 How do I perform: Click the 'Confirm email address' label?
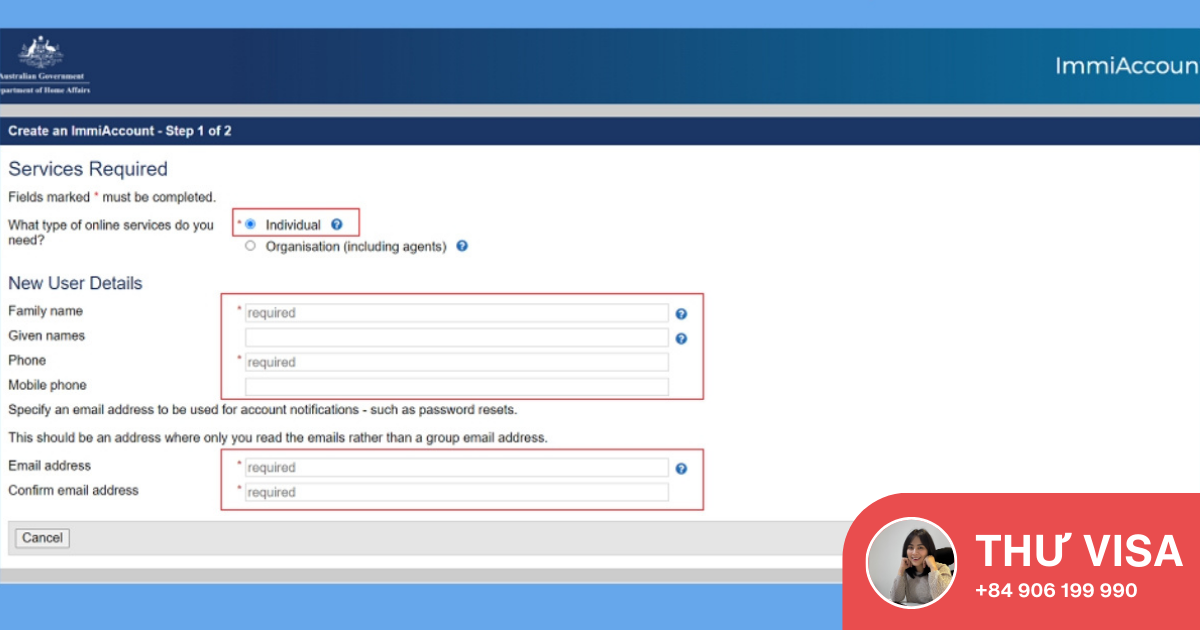pyautogui.click(x=73, y=490)
